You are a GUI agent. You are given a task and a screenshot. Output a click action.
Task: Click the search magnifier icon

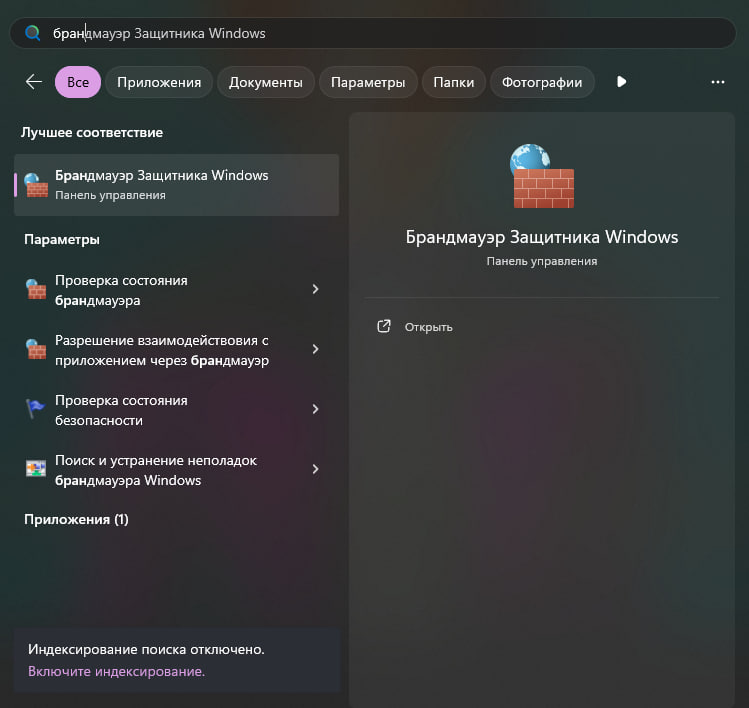tap(32, 33)
